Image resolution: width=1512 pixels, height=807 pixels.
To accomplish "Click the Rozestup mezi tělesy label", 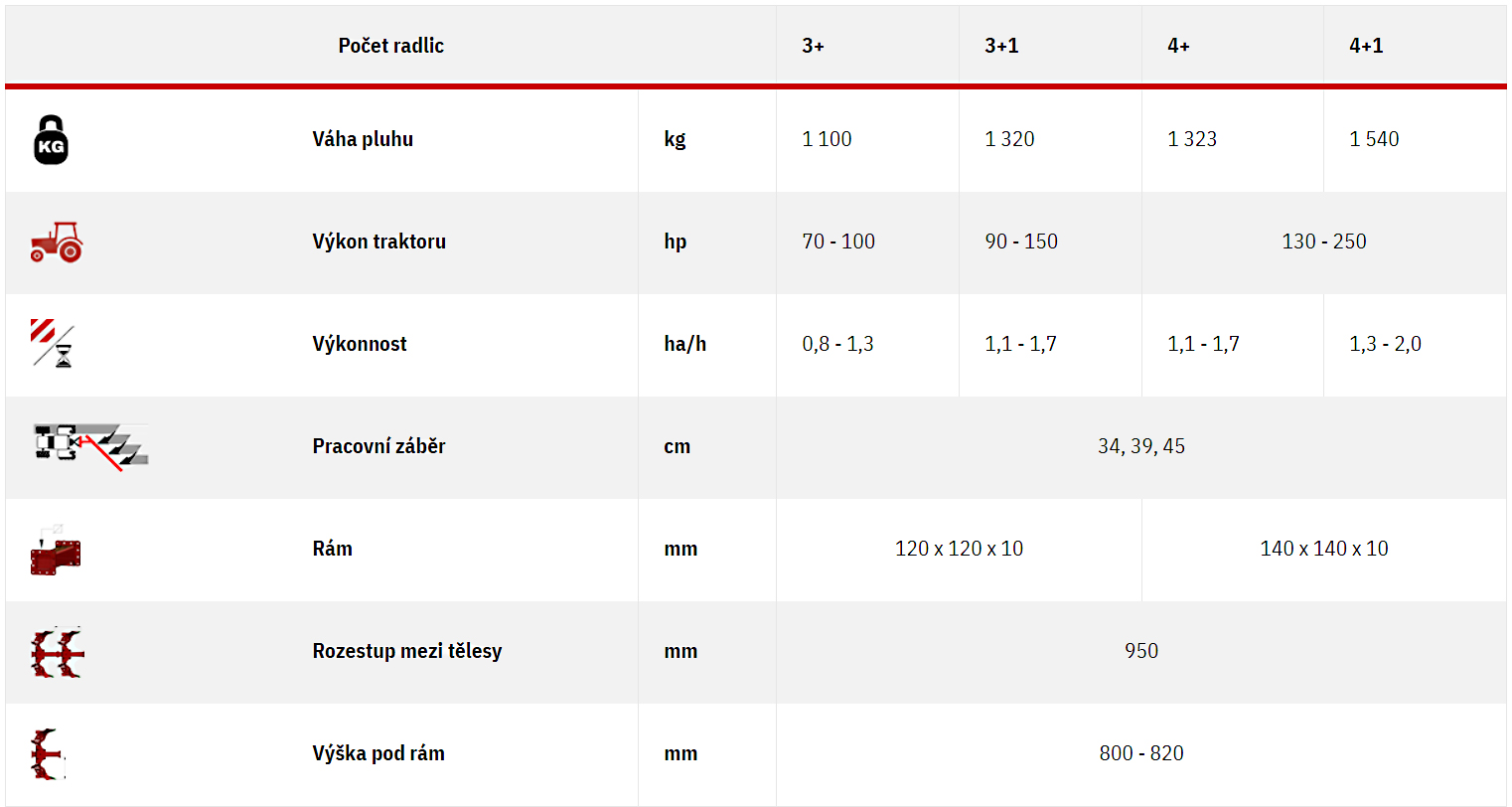I will (407, 651).
